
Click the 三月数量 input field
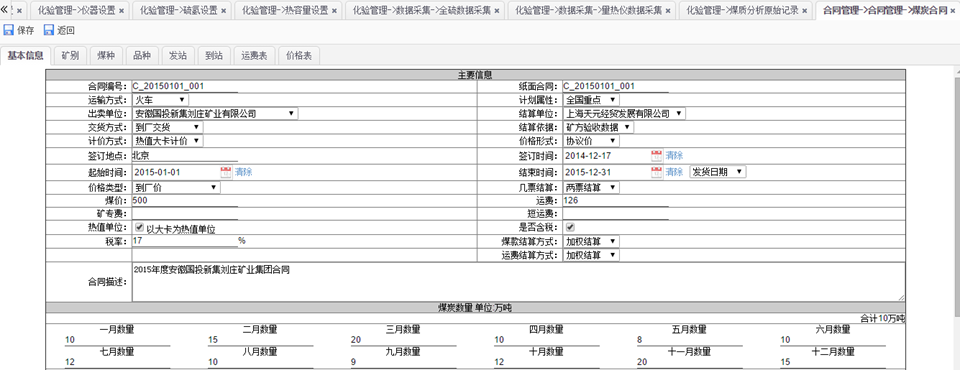403,341
